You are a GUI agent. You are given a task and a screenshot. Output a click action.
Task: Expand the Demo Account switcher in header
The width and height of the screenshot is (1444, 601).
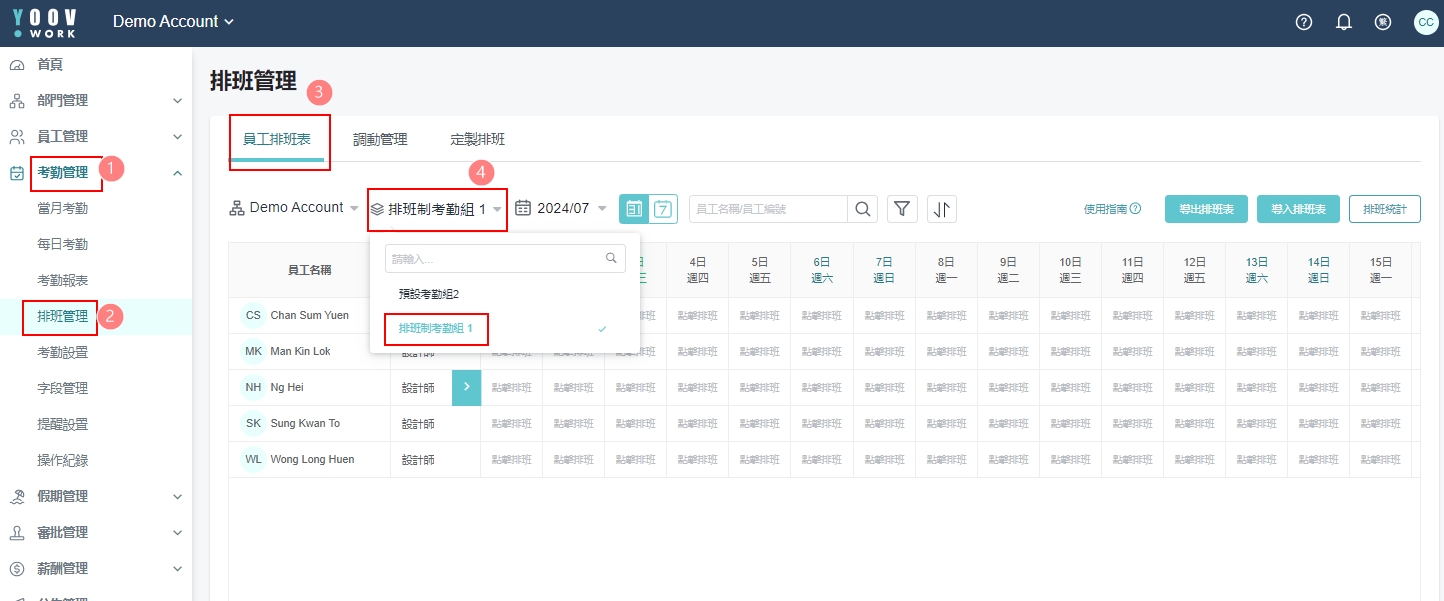coord(173,22)
